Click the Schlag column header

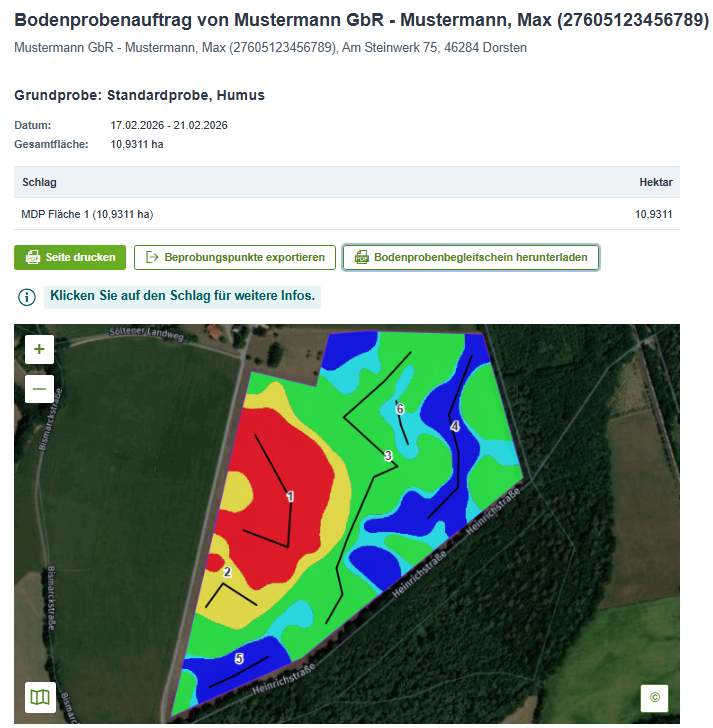(x=39, y=183)
